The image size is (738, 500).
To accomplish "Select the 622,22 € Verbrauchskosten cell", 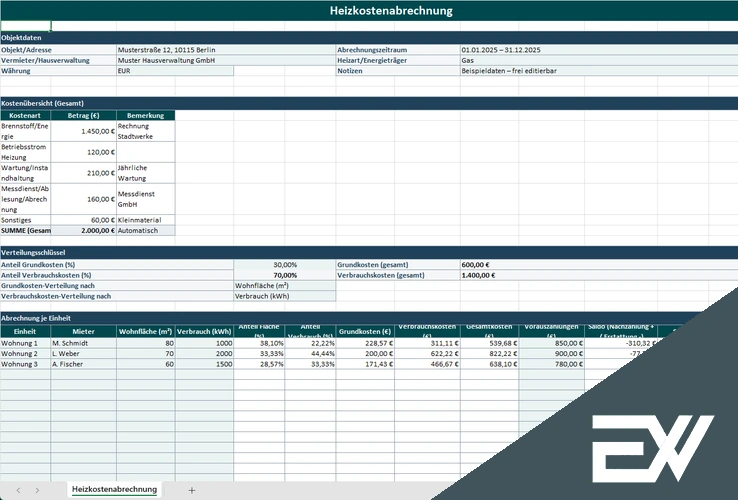I will pyautogui.click(x=427, y=354).
